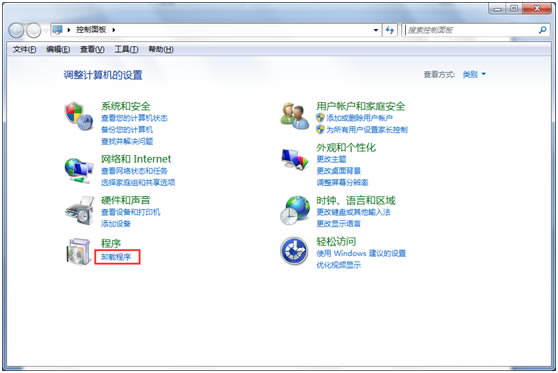Image resolution: width=558 pixels, height=373 pixels.
Task: Open the 时钟、语言和区域 globe clock icon
Action: click(295, 210)
